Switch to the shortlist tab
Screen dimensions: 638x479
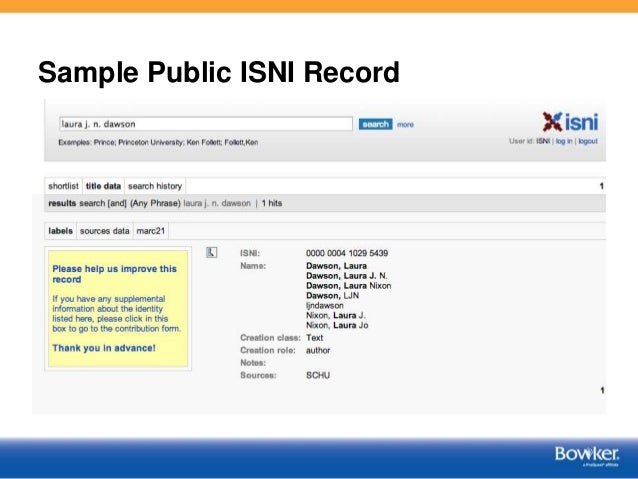coord(63,186)
